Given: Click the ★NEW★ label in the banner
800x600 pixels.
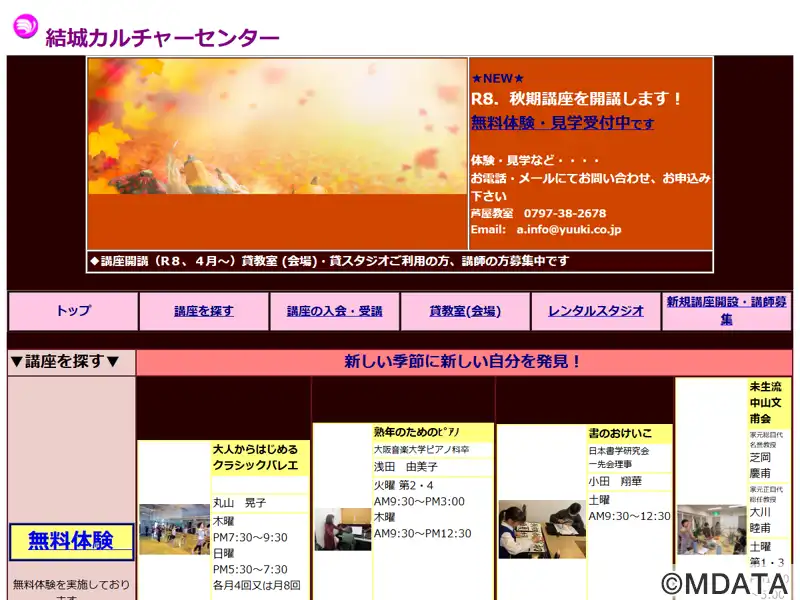Looking at the screenshot, I should point(497,79).
